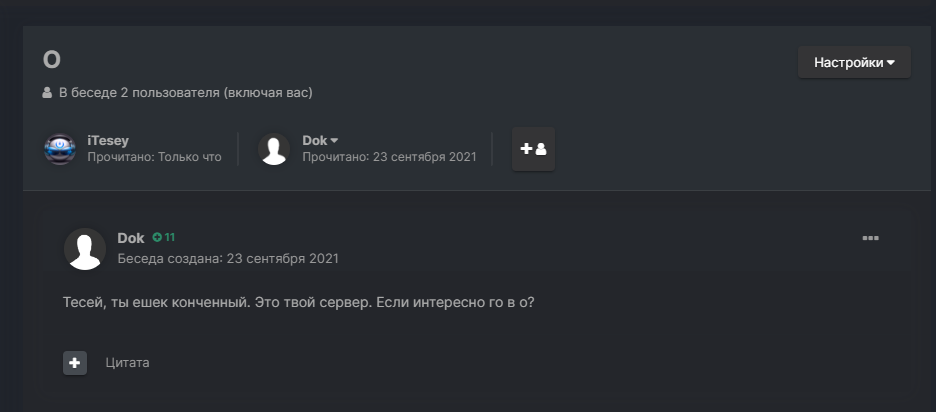This screenshot has width=936, height=412.
Task: Open Dok's avatar beside the message
Action: click(85, 249)
